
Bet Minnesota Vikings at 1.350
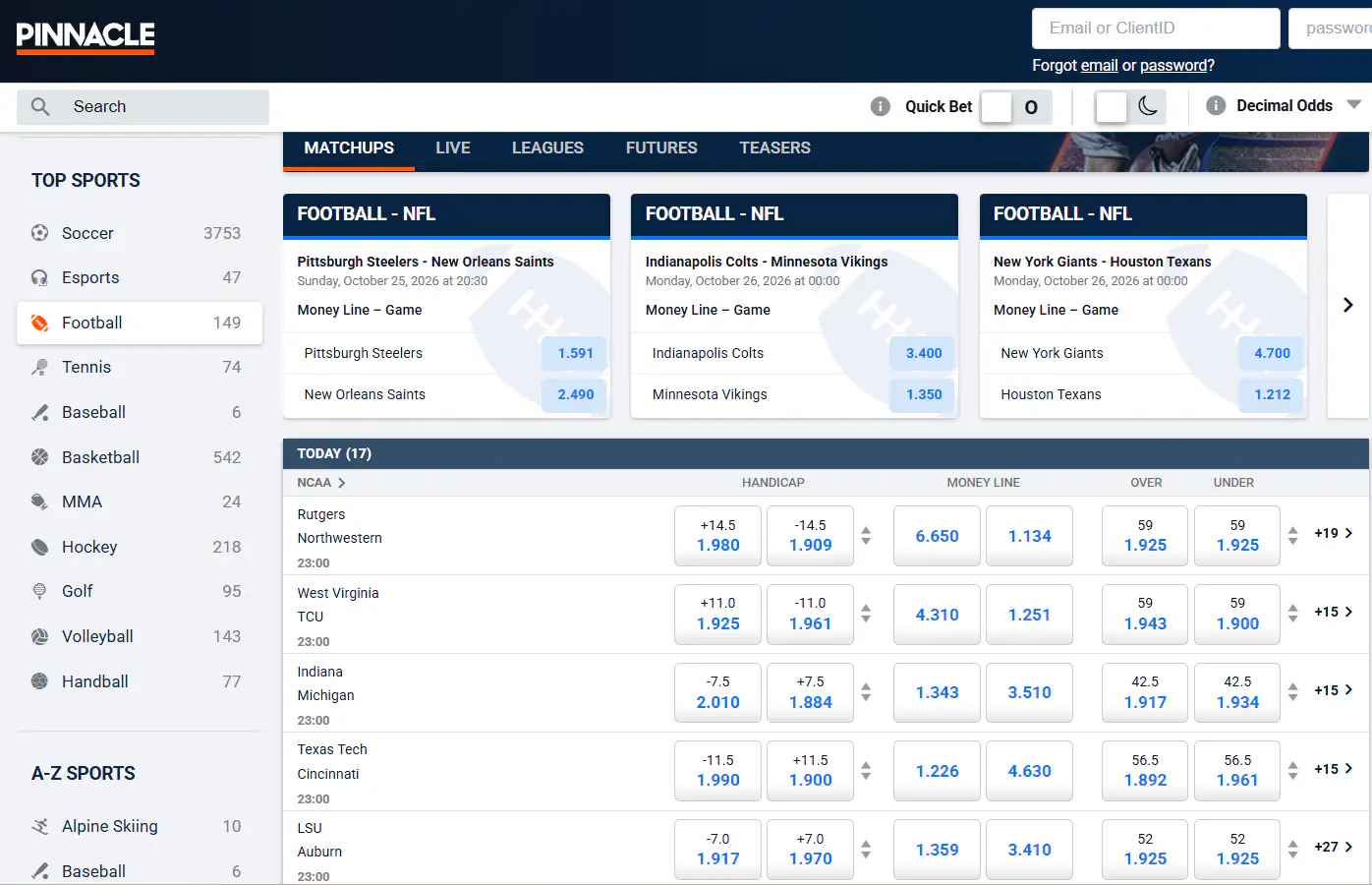pyautogui.click(x=923, y=394)
